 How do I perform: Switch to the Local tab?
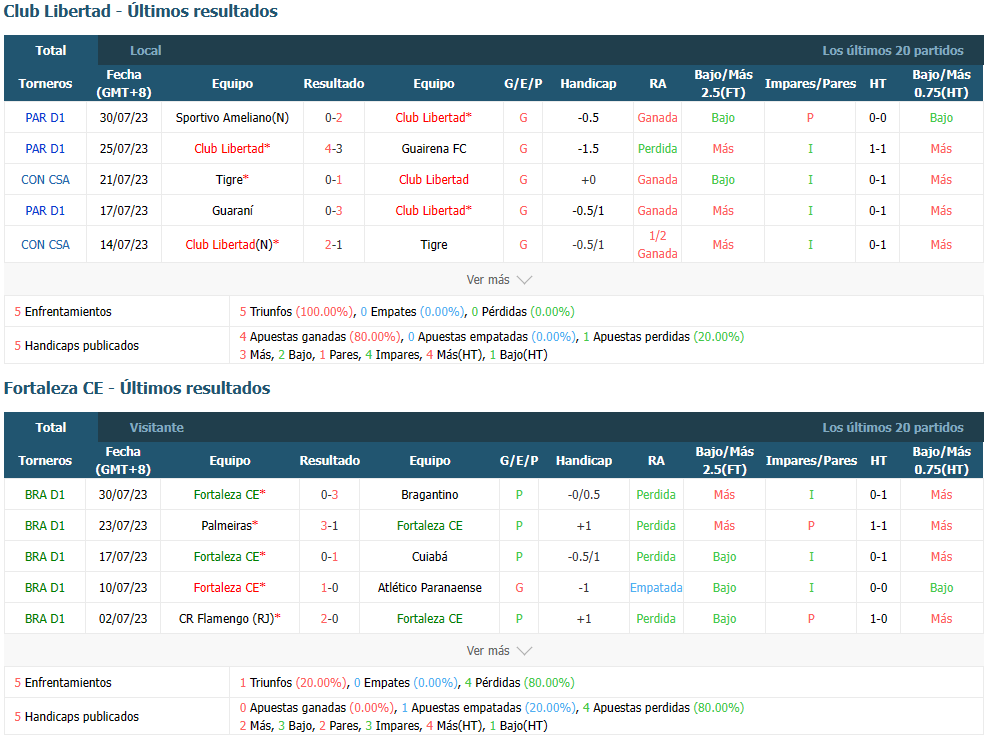(x=145, y=50)
